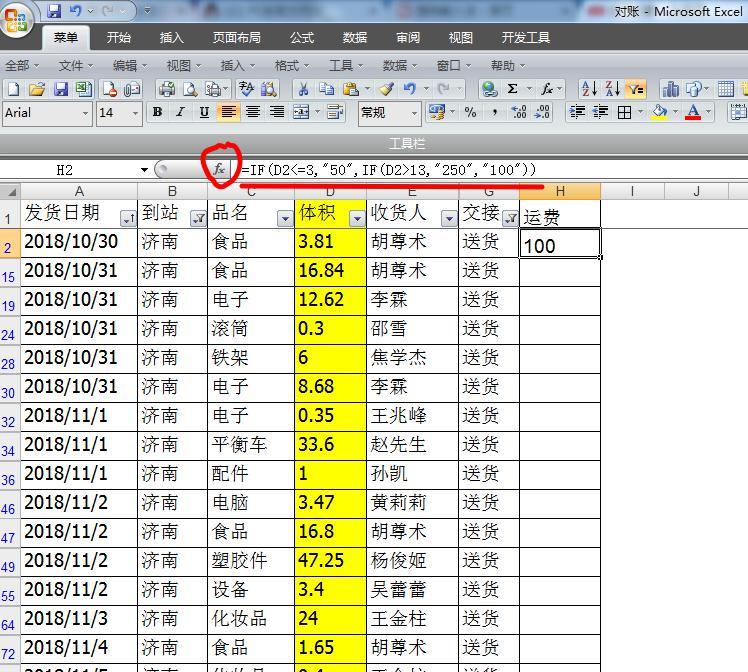Click the Insert Function fx button beside the formula bar
The image size is (748, 672).
pyautogui.click(x=219, y=169)
